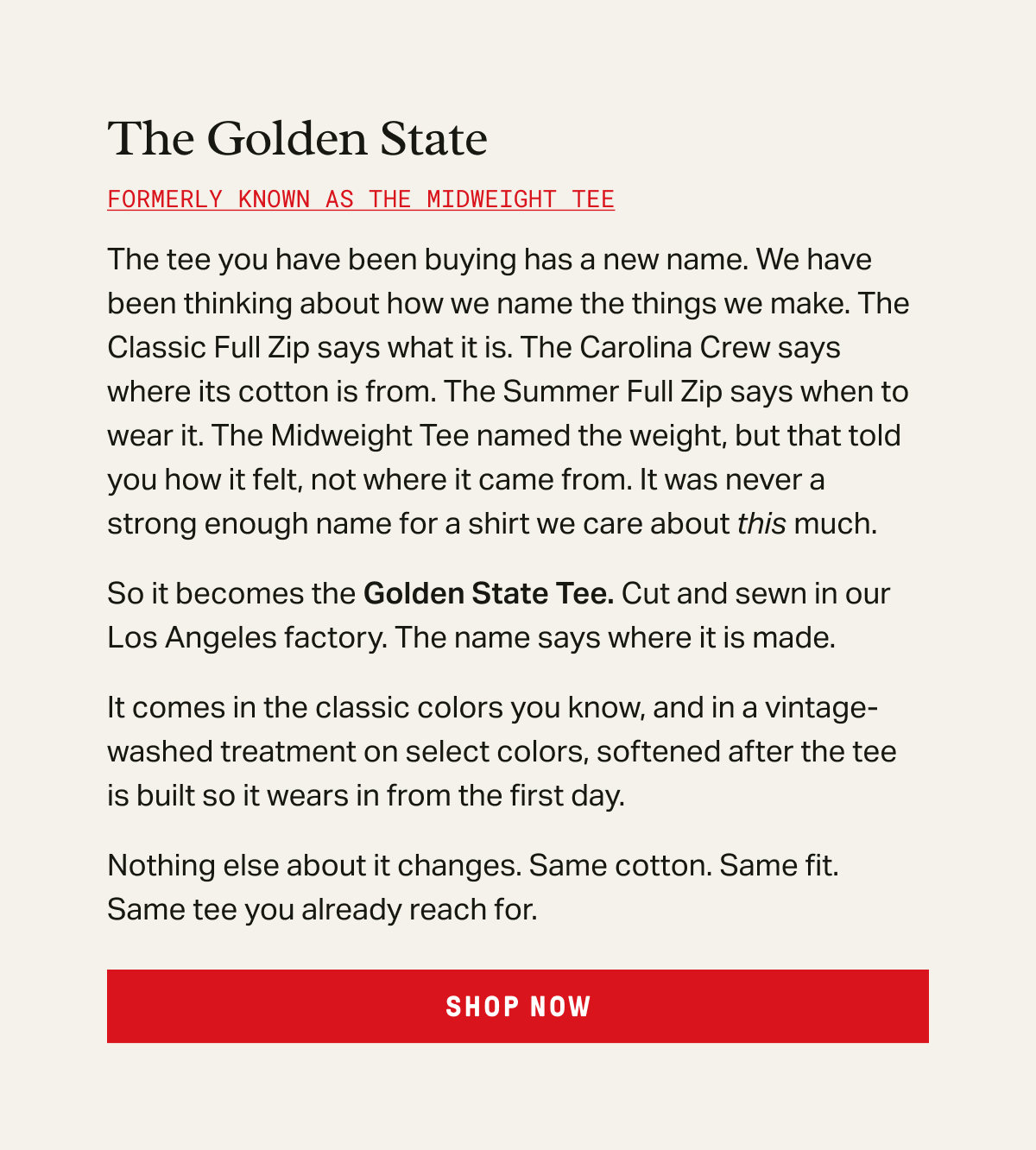Click the line Same tee you already reach for
This screenshot has width=1036, height=1150.
click(x=322, y=909)
